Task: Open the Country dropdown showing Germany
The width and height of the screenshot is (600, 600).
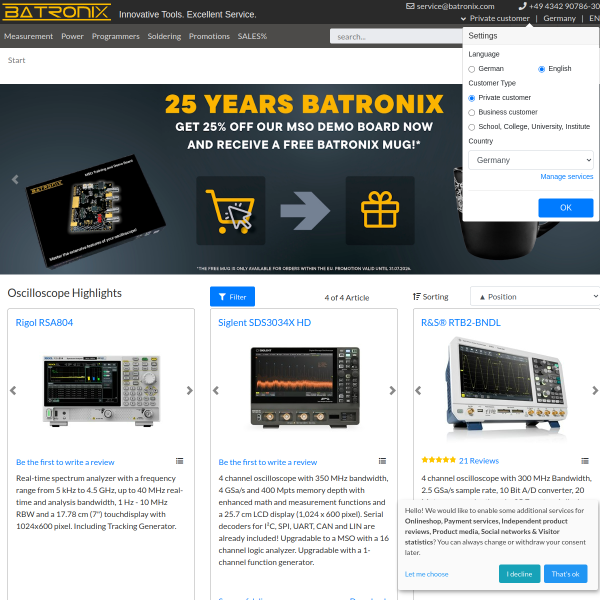Action: point(531,160)
